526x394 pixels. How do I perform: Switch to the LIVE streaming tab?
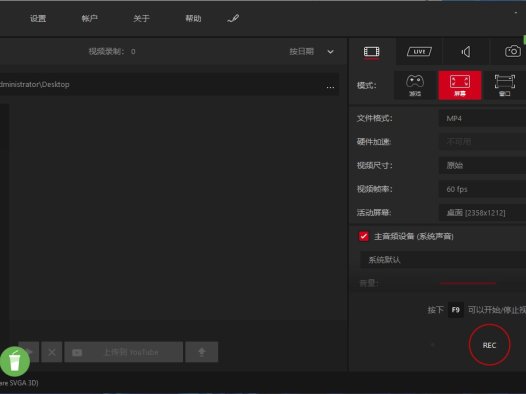pos(419,52)
